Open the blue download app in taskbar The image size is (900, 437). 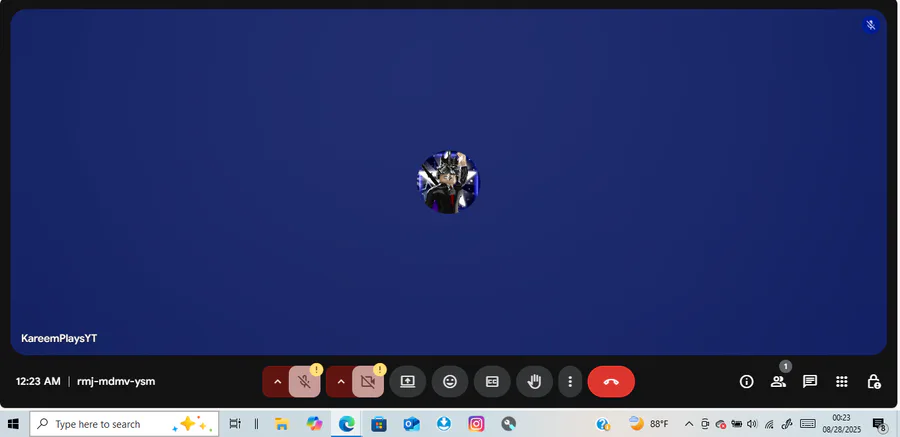[x=443, y=424]
